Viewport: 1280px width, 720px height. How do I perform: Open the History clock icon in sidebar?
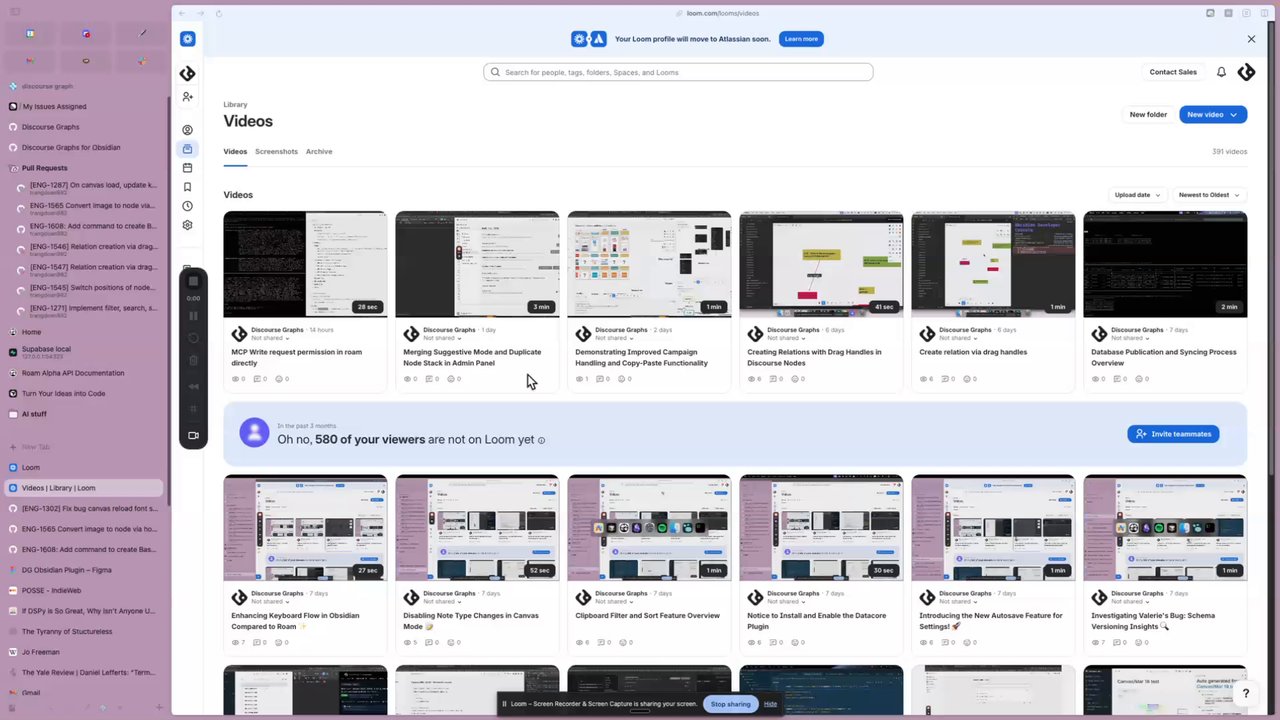click(187, 206)
